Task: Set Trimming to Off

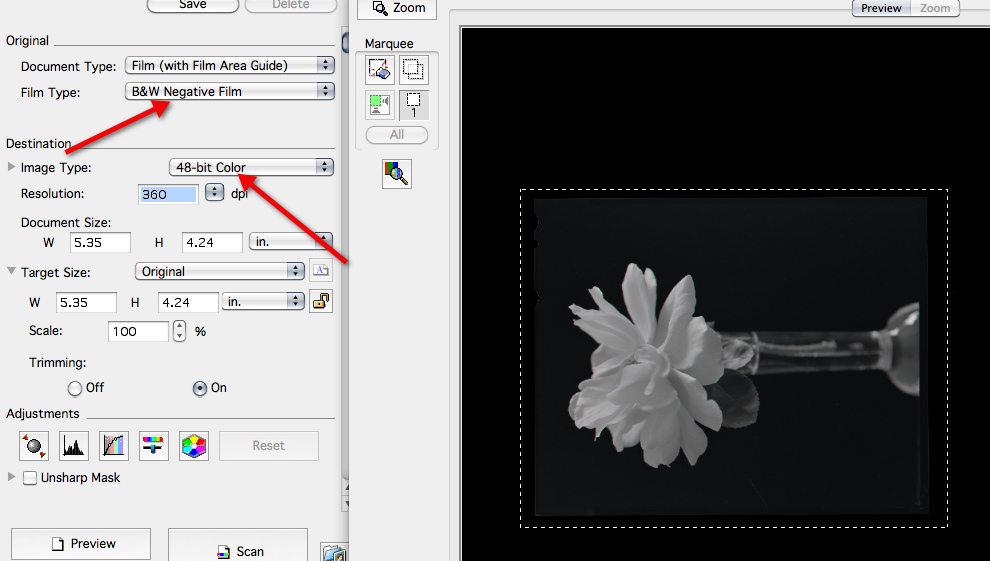Action: (x=75, y=388)
